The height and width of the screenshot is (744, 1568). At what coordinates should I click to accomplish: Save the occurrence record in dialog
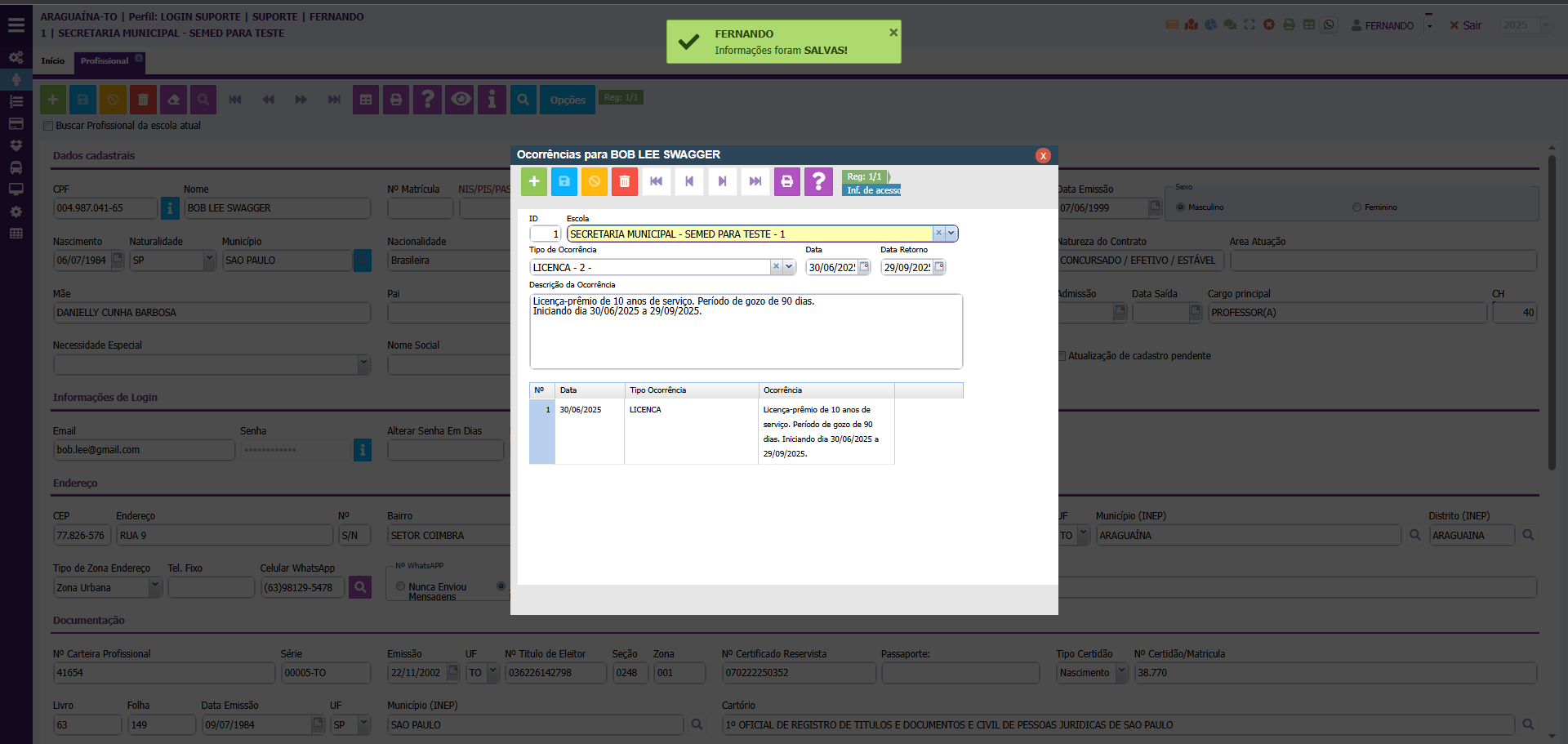coord(564,181)
